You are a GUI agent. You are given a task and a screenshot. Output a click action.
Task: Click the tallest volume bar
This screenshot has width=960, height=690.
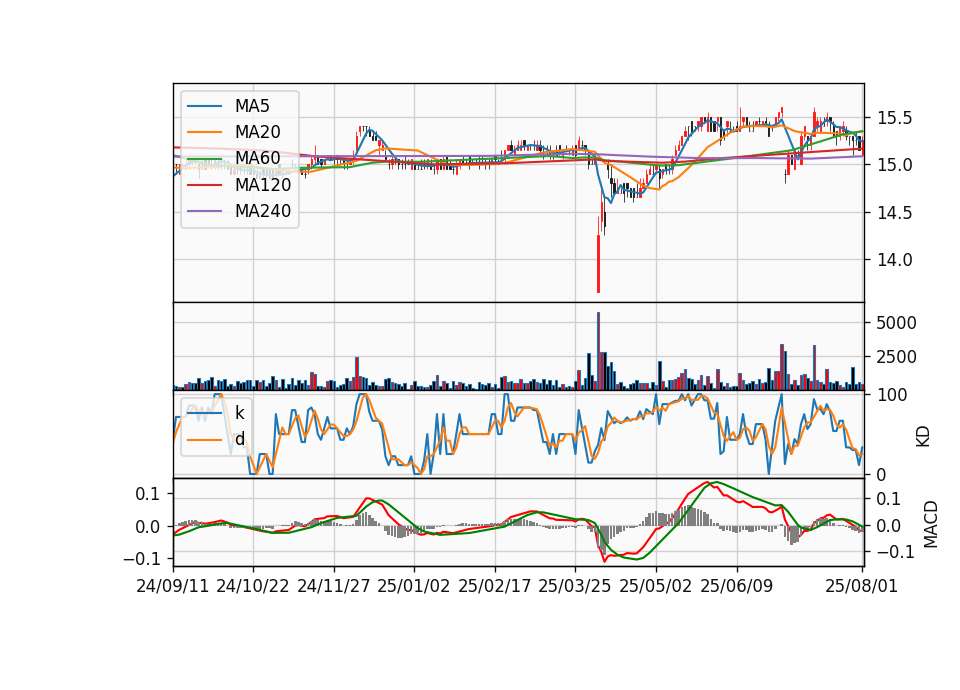tap(598, 351)
